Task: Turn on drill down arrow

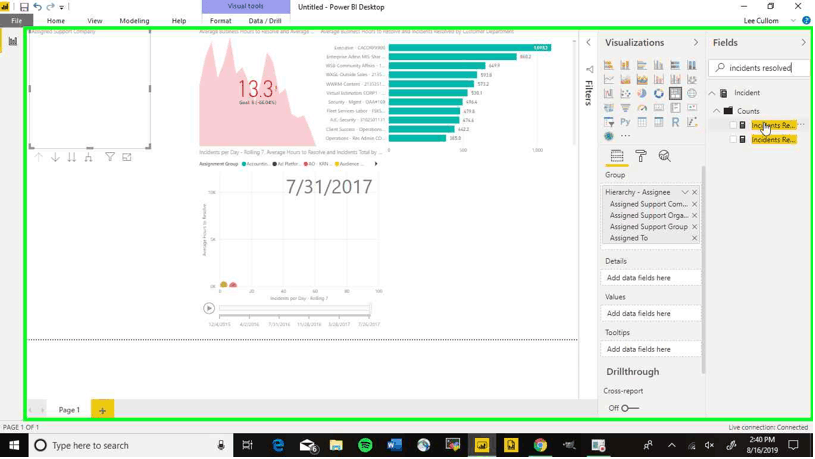Action: point(55,157)
